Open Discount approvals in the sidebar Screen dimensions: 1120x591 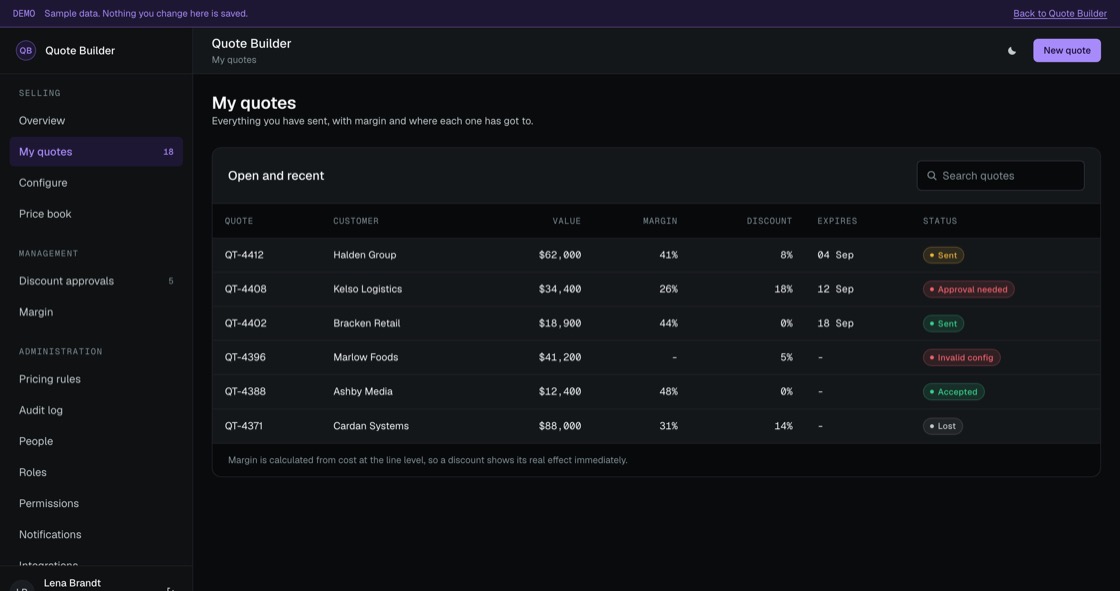pyautogui.click(x=96, y=281)
